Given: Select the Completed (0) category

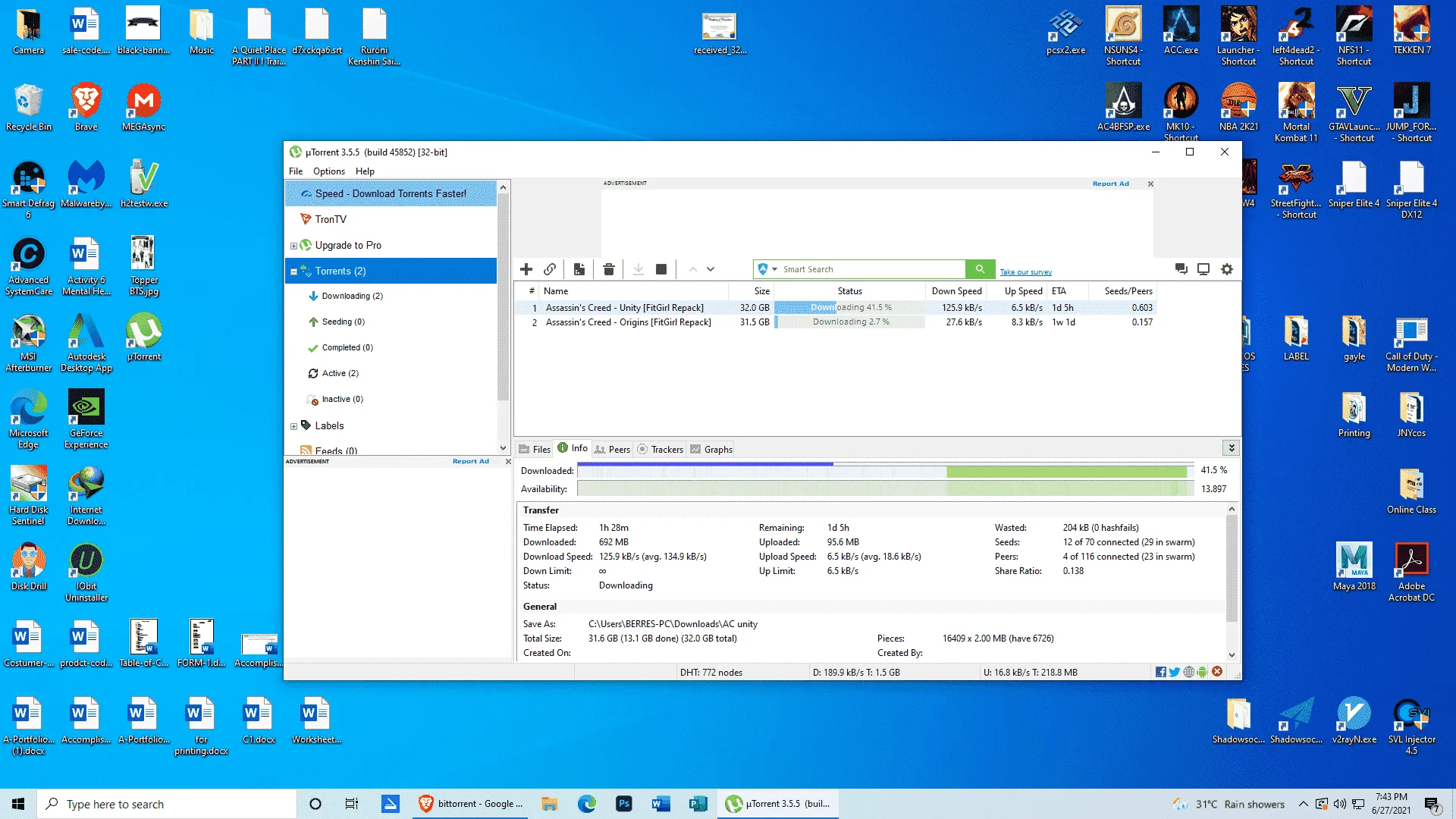Looking at the screenshot, I should click(347, 347).
